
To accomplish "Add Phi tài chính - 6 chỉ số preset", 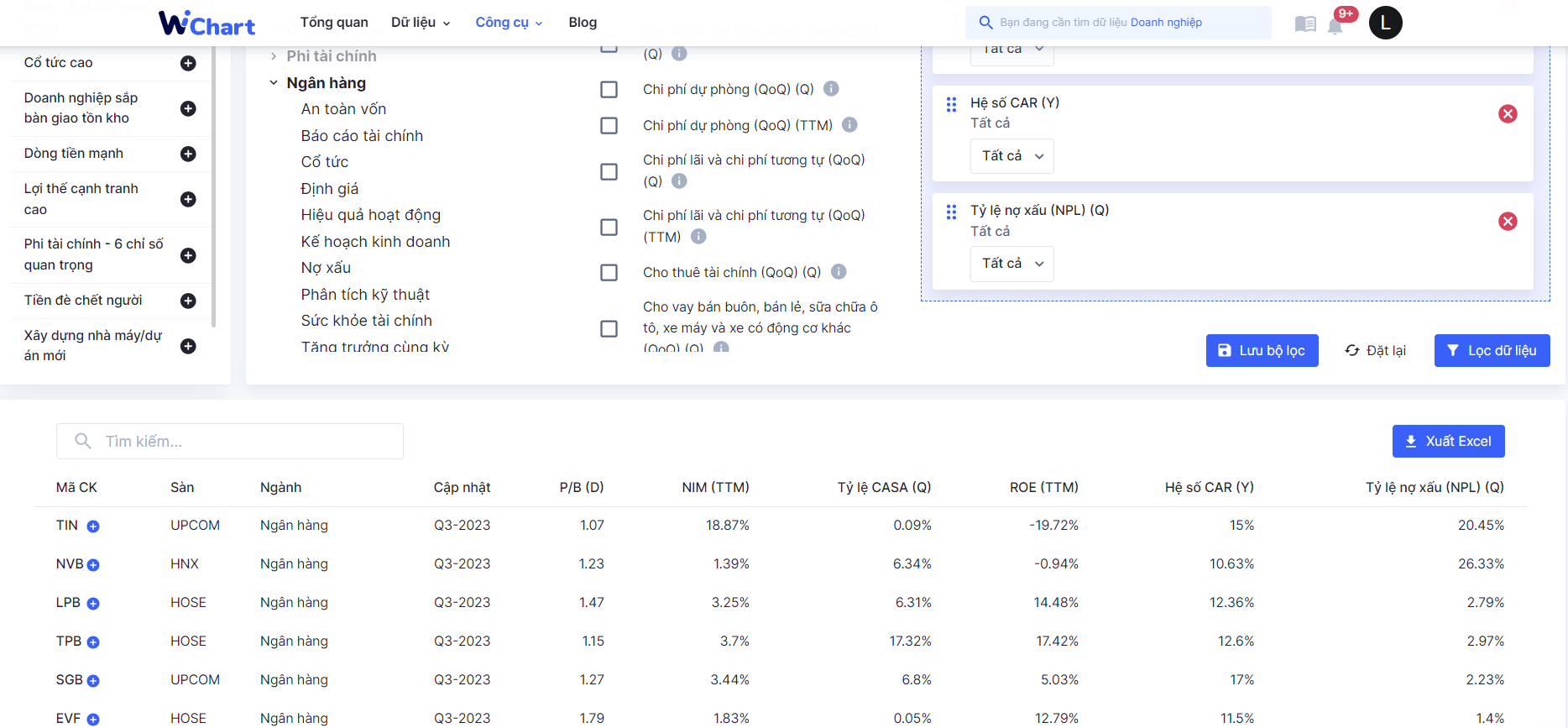I will 188,255.
